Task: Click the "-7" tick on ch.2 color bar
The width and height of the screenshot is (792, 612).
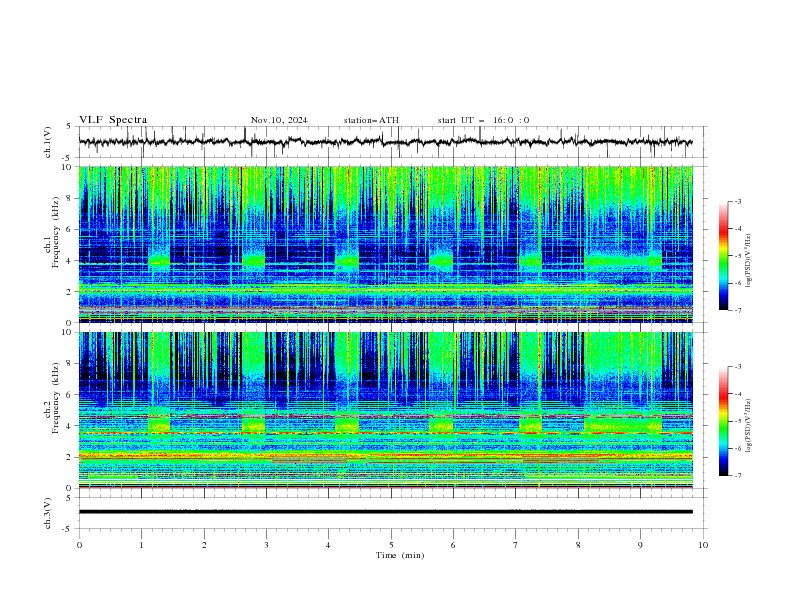Action: [737, 476]
